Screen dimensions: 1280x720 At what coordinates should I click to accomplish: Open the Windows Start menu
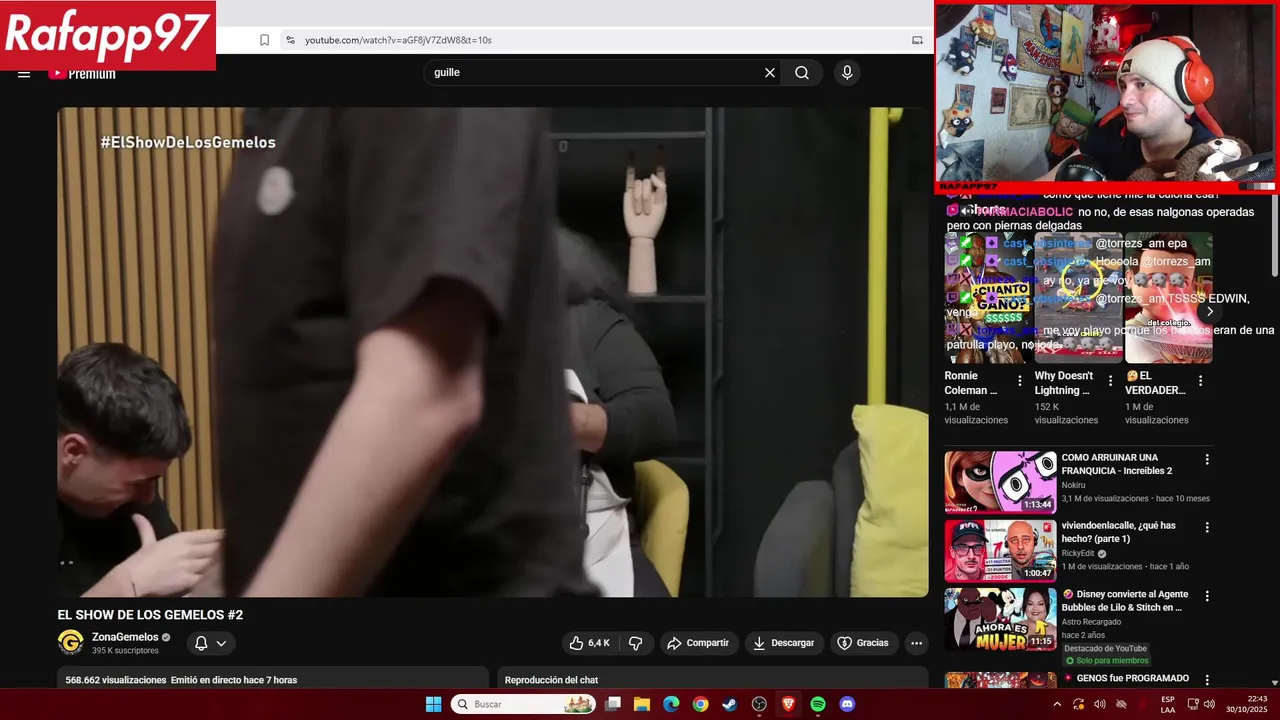[x=433, y=704]
